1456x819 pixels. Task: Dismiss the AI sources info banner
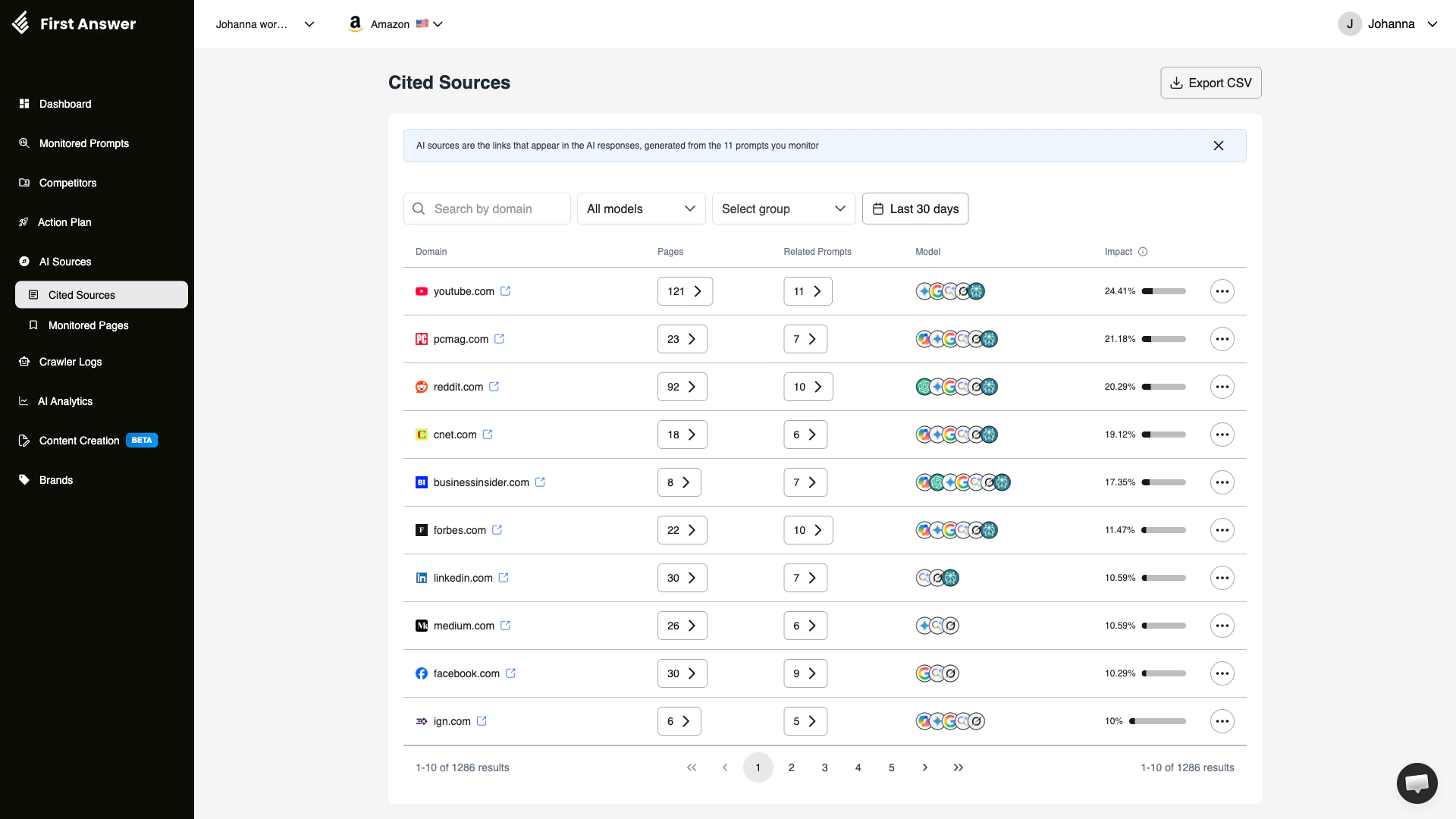pos(1219,146)
